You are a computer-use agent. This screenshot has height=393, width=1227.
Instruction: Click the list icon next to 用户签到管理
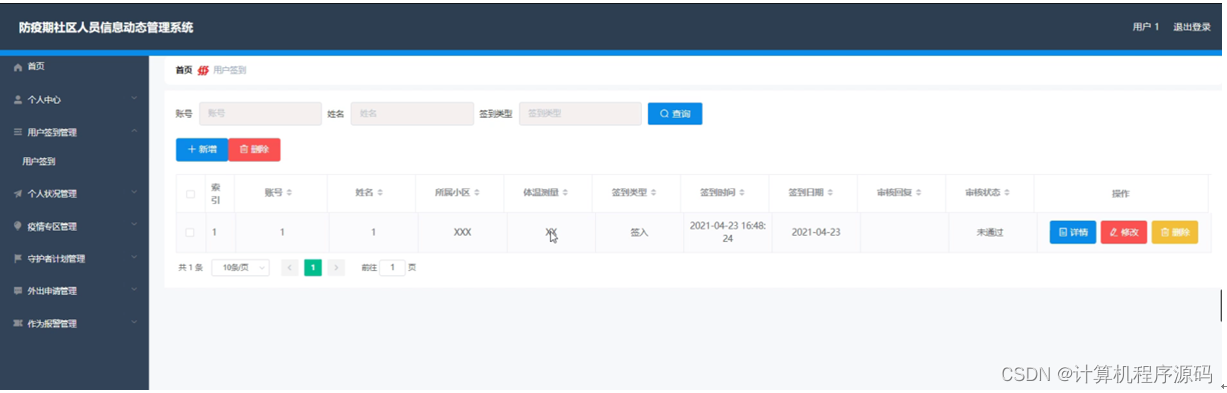click(18, 132)
